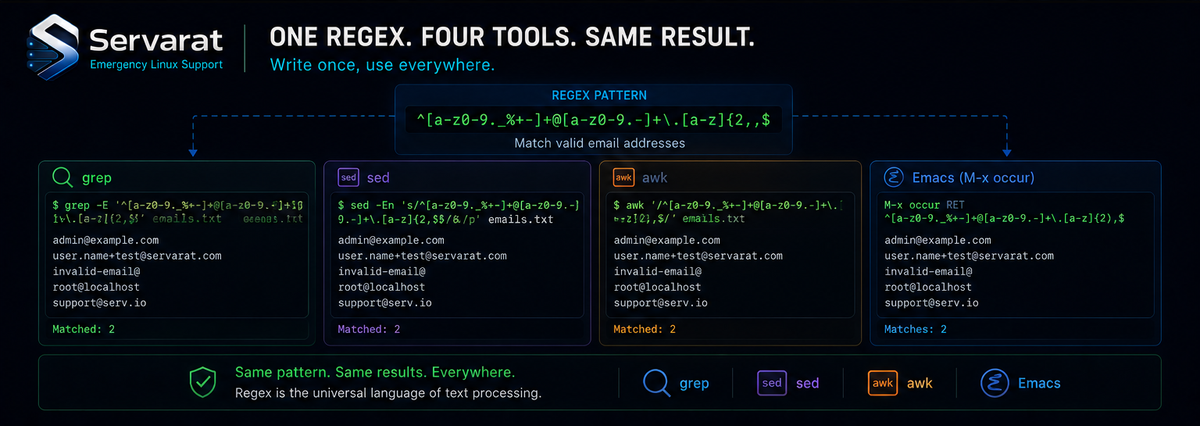Click the '$ sed -En' command line
This screenshot has height=426, width=1200.
(459, 210)
